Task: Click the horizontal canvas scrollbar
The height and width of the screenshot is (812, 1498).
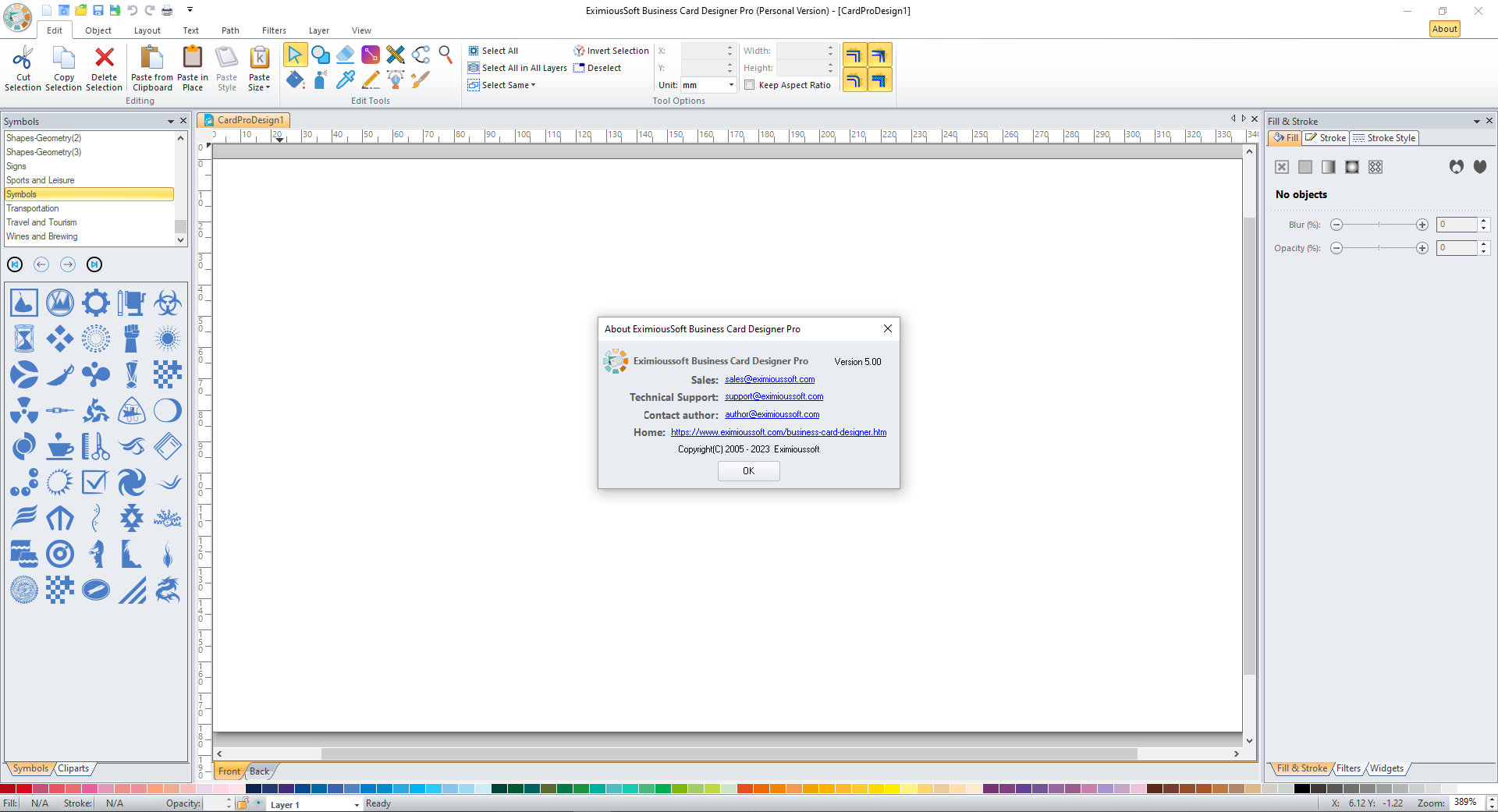Action: [729, 753]
